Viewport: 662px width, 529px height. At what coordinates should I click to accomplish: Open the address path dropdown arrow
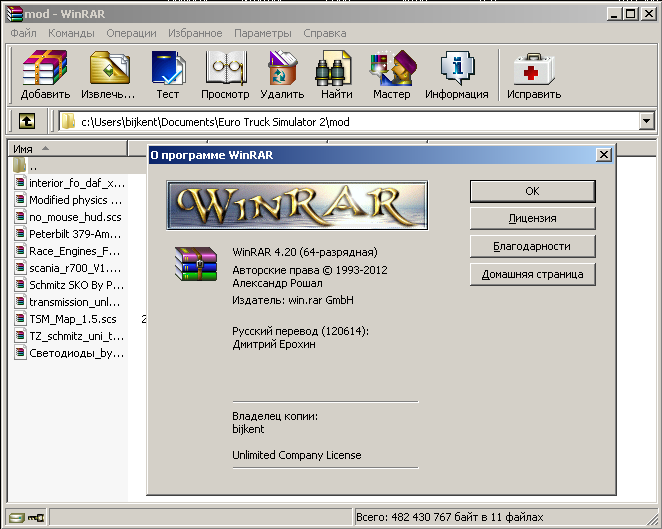point(646,122)
